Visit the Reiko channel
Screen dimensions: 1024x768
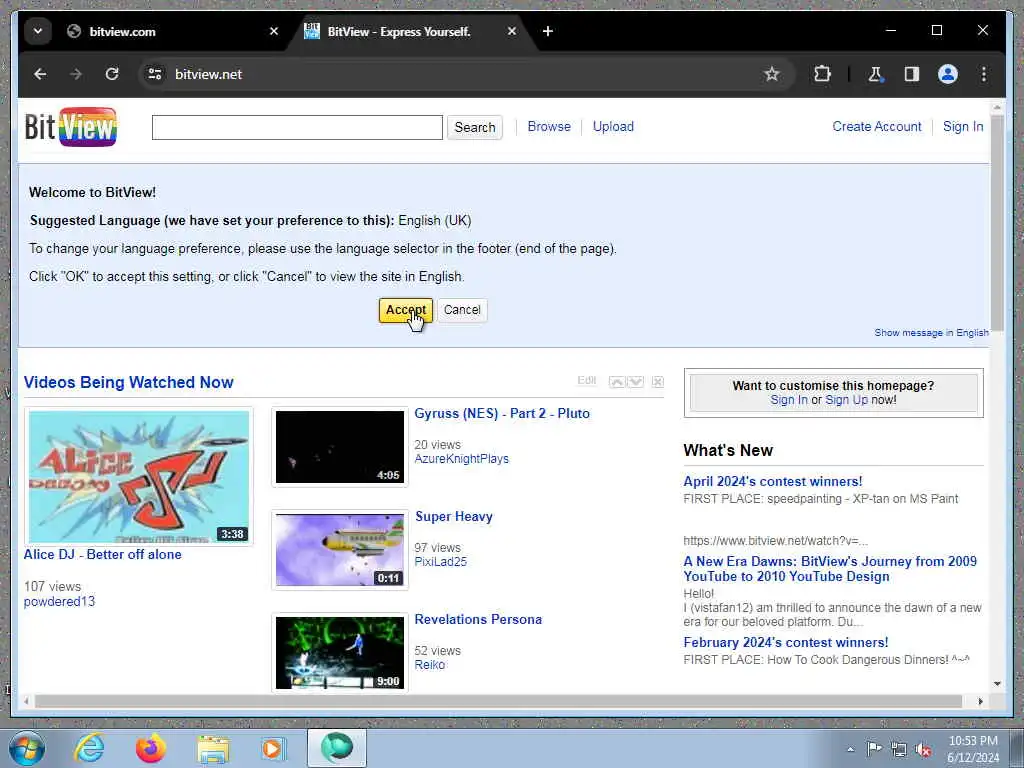point(430,665)
